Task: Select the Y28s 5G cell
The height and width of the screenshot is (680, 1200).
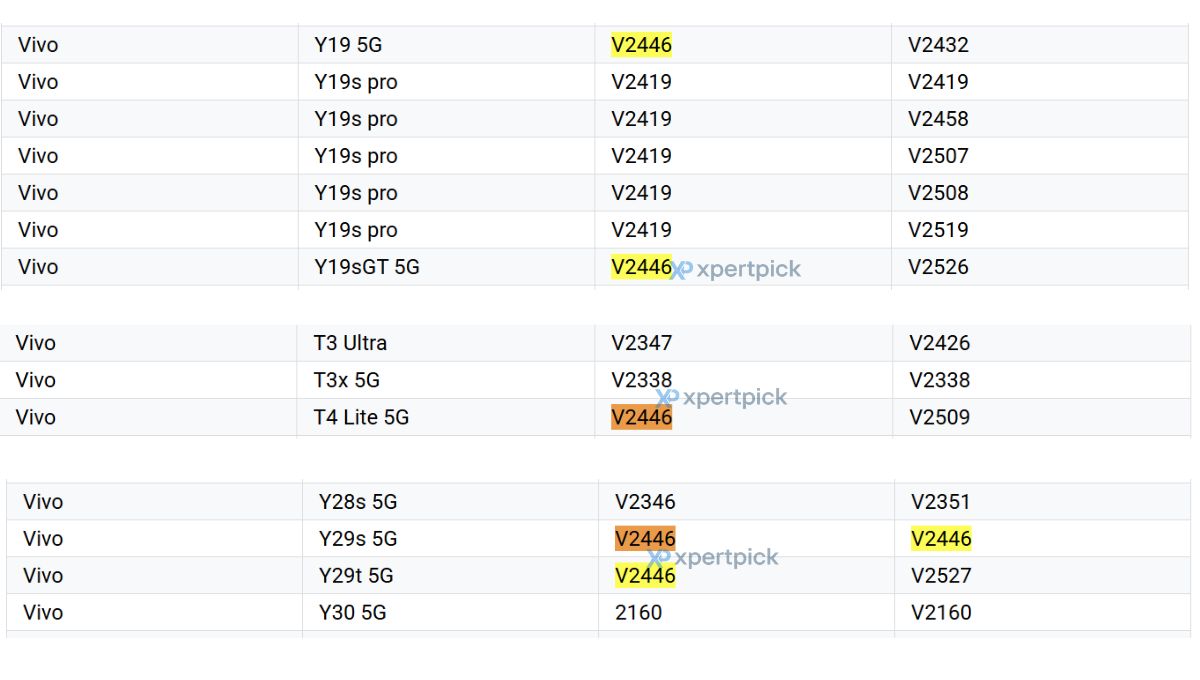Action: [358, 502]
